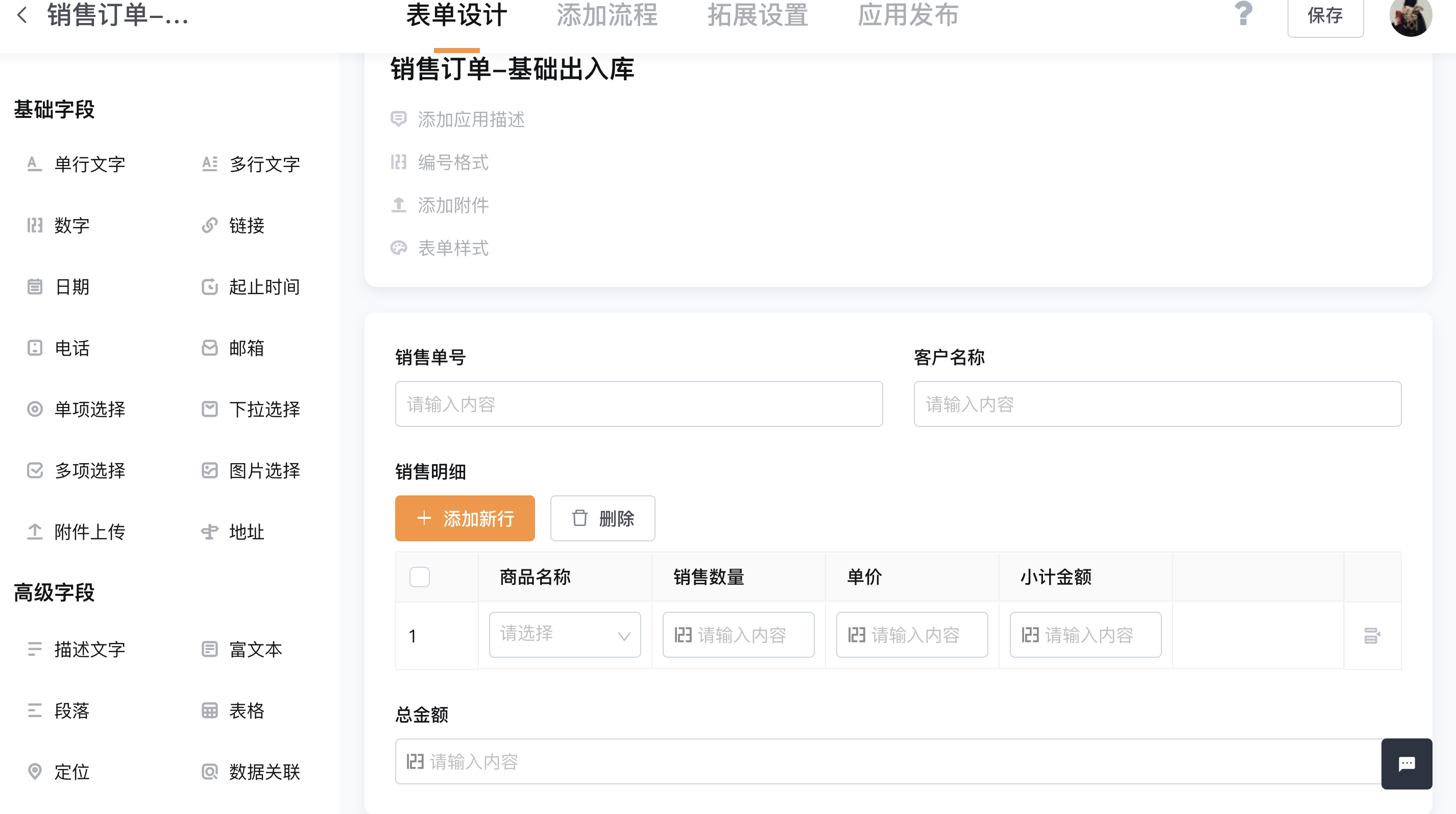The height and width of the screenshot is (814, 1456).
Task: Select the 电话 field icon
Action: click(35, 348)
